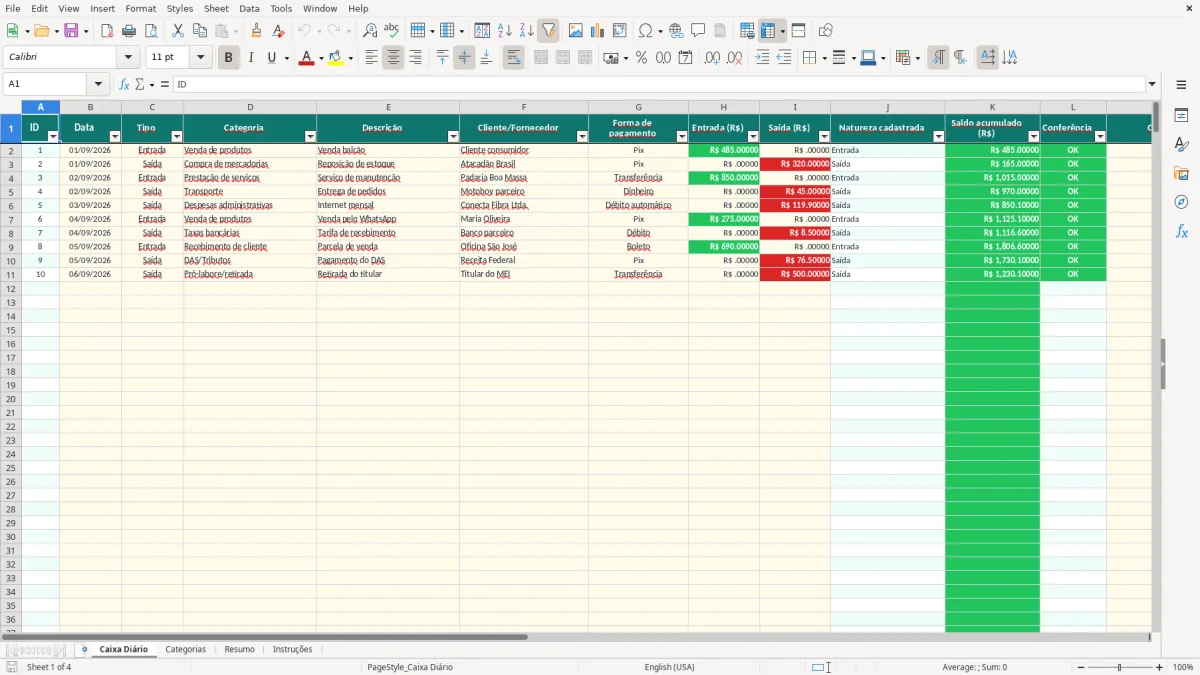Click the Print icon in the toolbar
Image resolution: width=1200 pixels, height=675 pixels.
coord(128,31)
